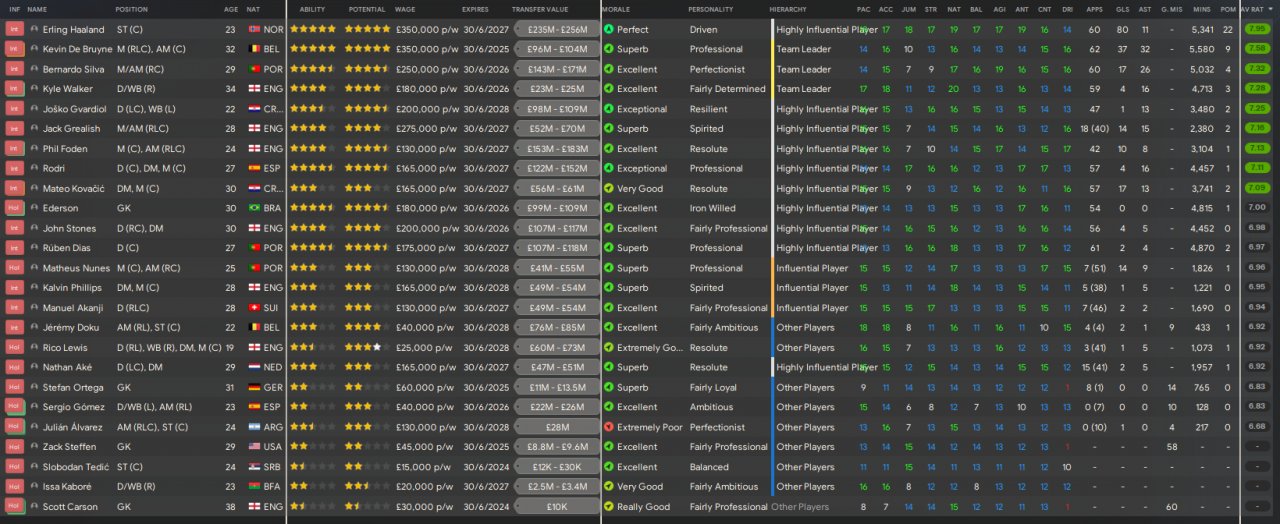Open the player info icon beside Jack Grealish
Viewport: 1280px width, 524px height.
point(35,129)
